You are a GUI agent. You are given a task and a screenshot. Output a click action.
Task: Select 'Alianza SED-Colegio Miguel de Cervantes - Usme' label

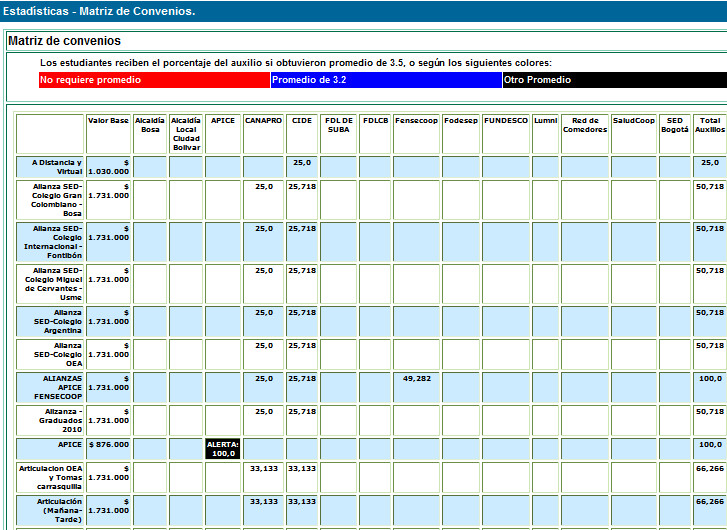coord(50,284)
